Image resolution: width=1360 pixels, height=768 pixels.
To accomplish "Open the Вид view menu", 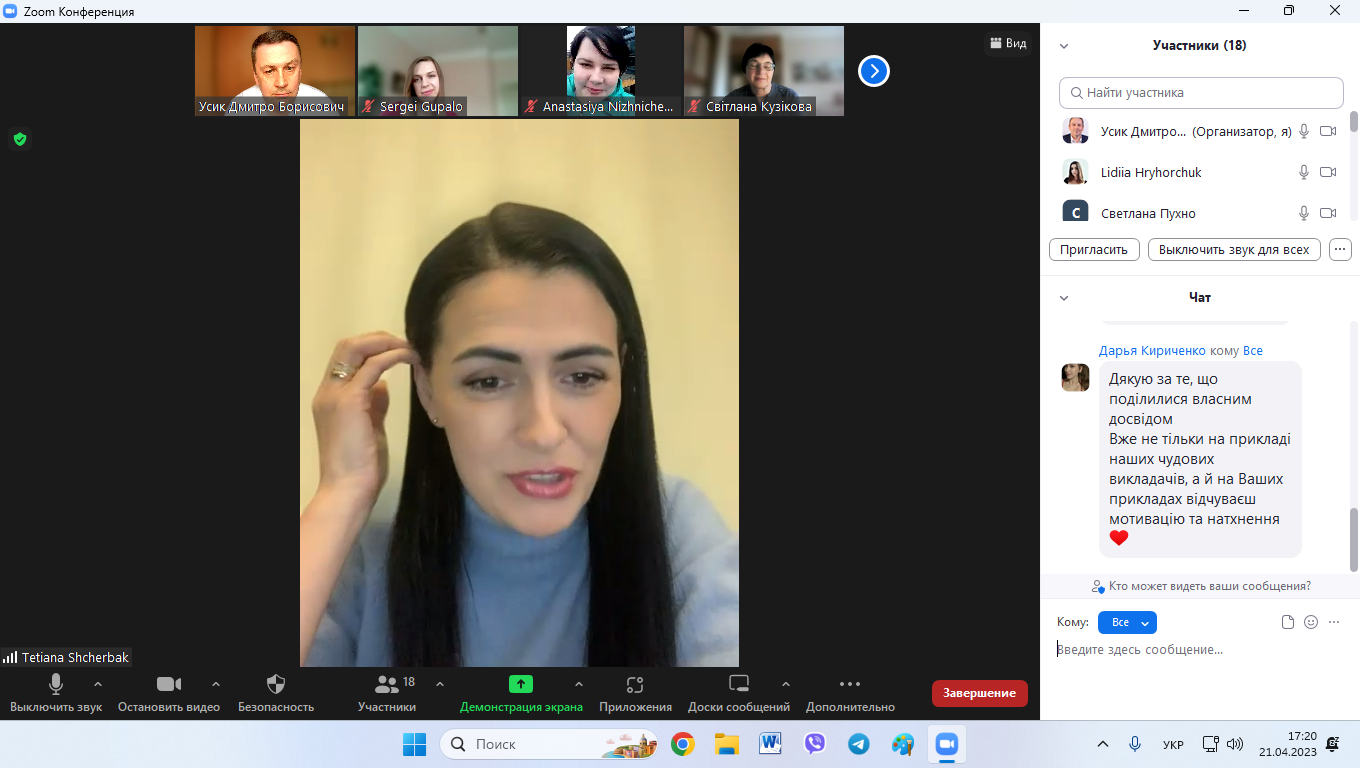I will click(1008, 43).
